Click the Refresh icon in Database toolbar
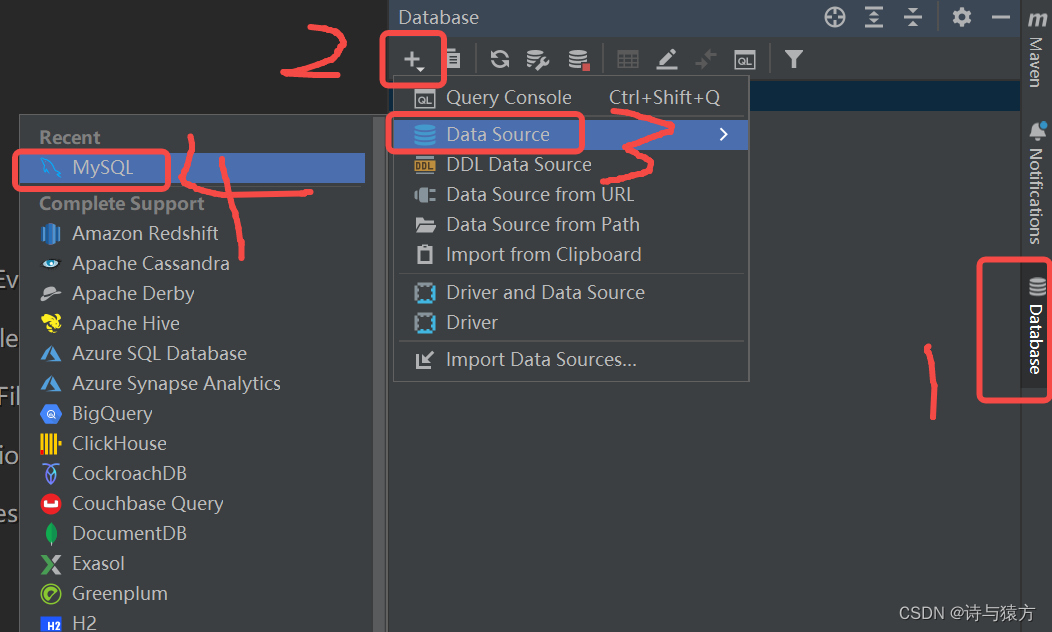 (x=500, y=59)
